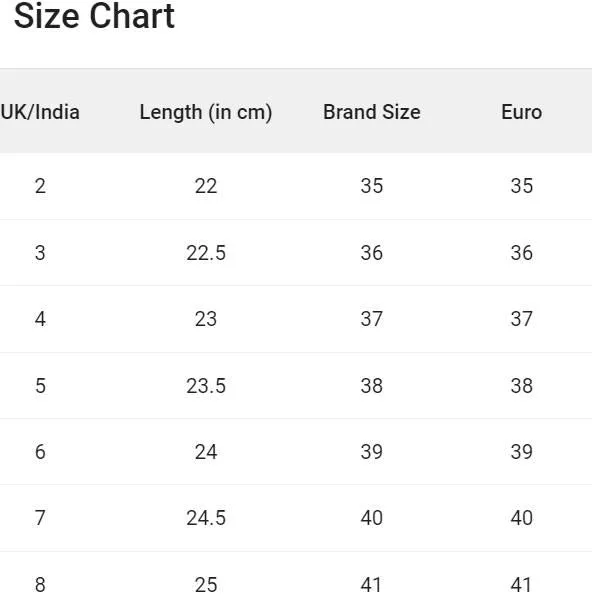
Task: Select Brand Size 37 cell
Action: tap(372, 319)
